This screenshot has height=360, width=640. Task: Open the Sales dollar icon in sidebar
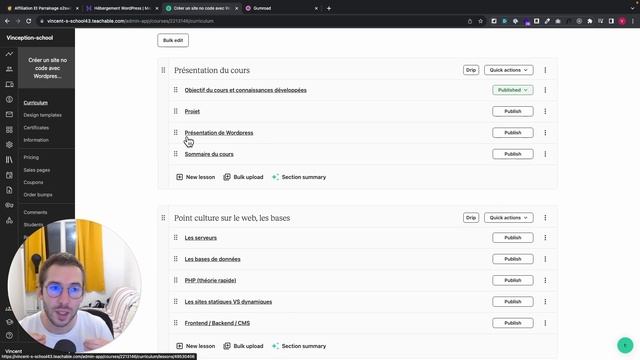[9, 99]
